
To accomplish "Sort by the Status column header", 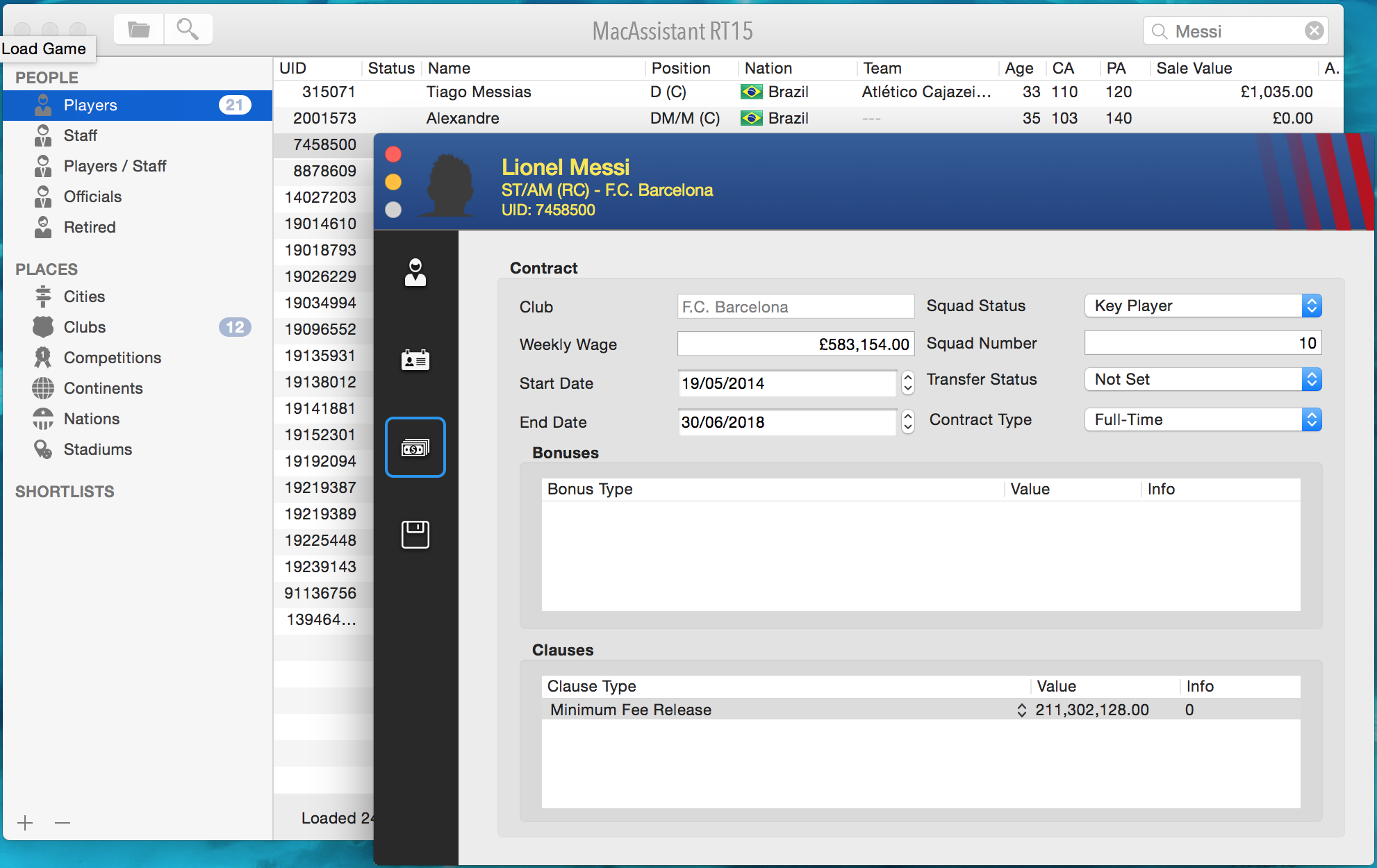I will click(391, 68).
